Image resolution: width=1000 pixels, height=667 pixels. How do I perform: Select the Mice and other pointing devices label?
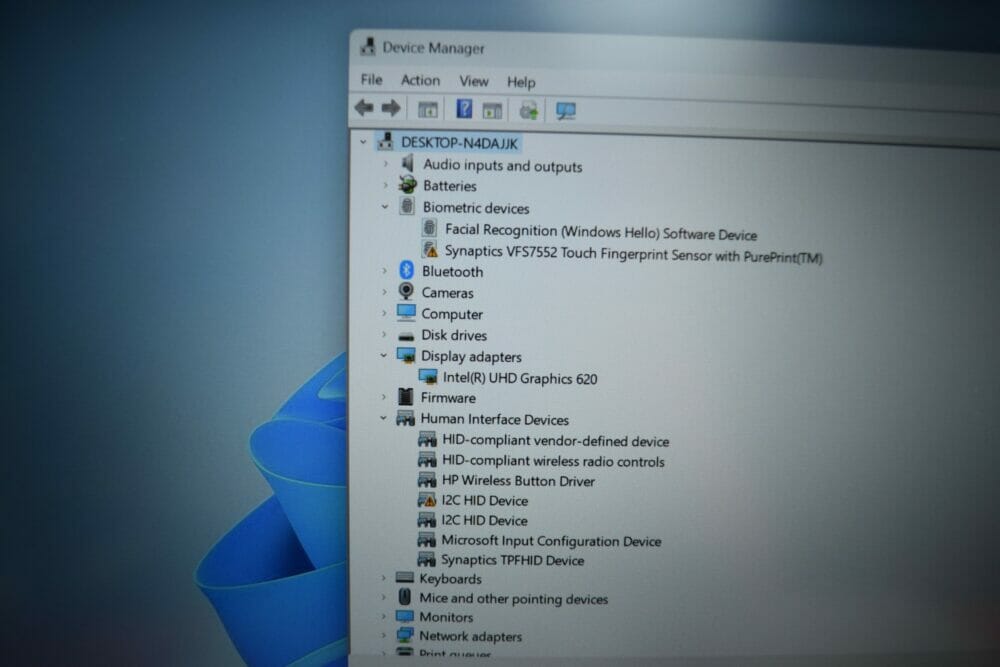[x=513, y=599]
